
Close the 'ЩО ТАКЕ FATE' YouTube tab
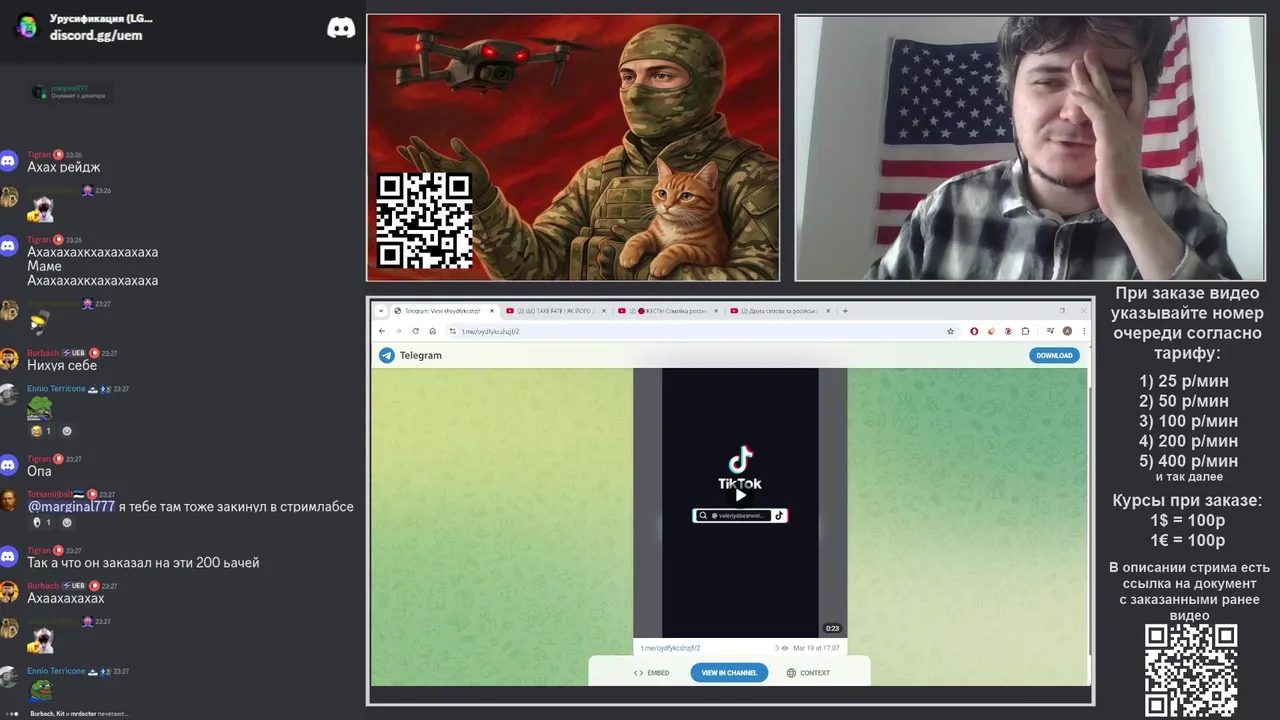pos(603,311)
